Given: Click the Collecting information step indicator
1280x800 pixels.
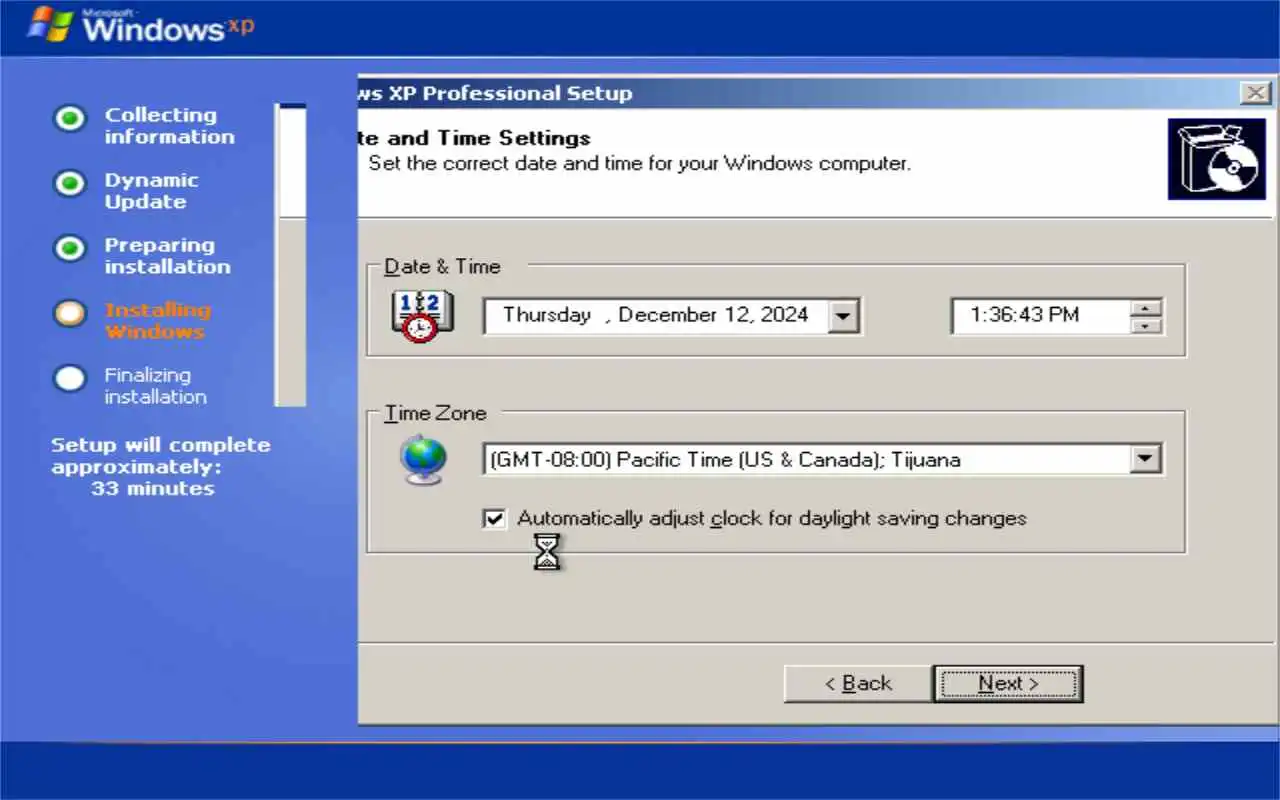Looking at the screenshot, I should tap(69, 119).
